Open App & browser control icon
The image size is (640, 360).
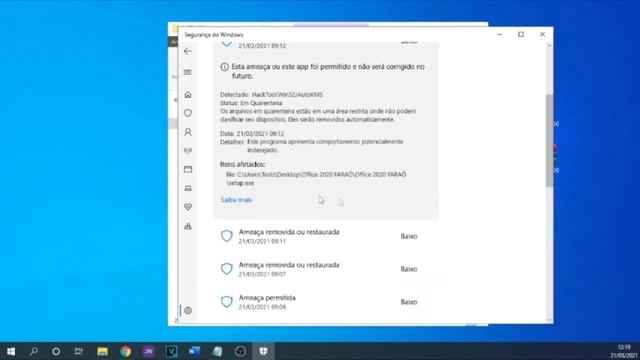(188, 169)
